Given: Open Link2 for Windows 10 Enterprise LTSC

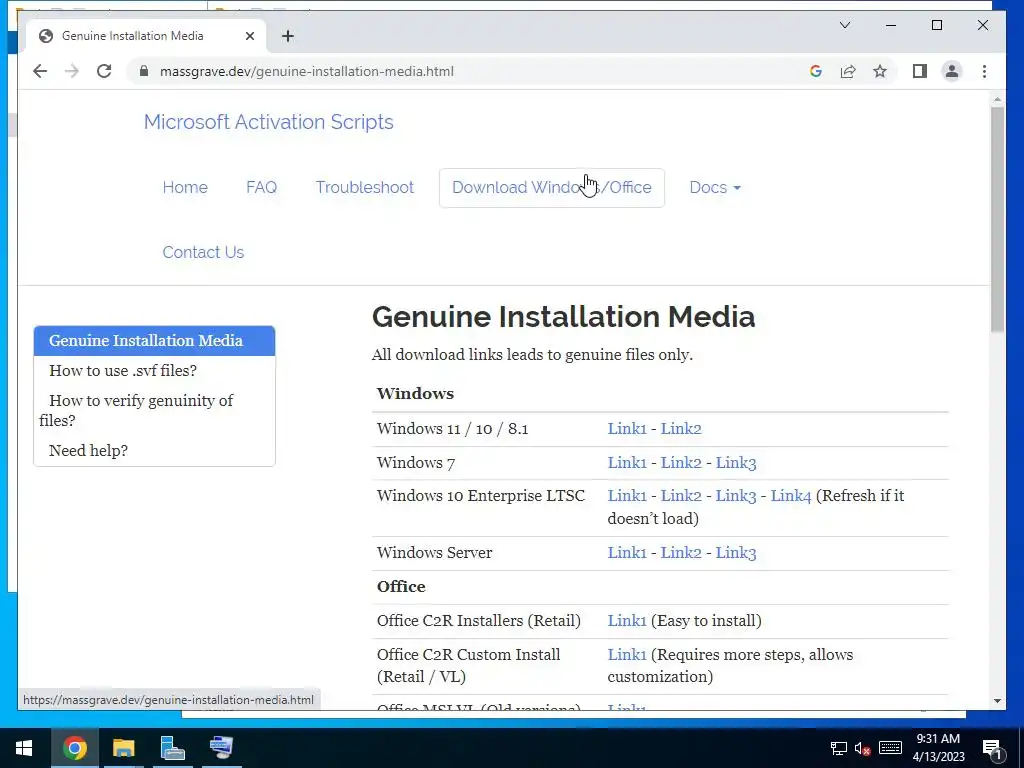Looking at the screenshot, I should (x=681, y=496).
